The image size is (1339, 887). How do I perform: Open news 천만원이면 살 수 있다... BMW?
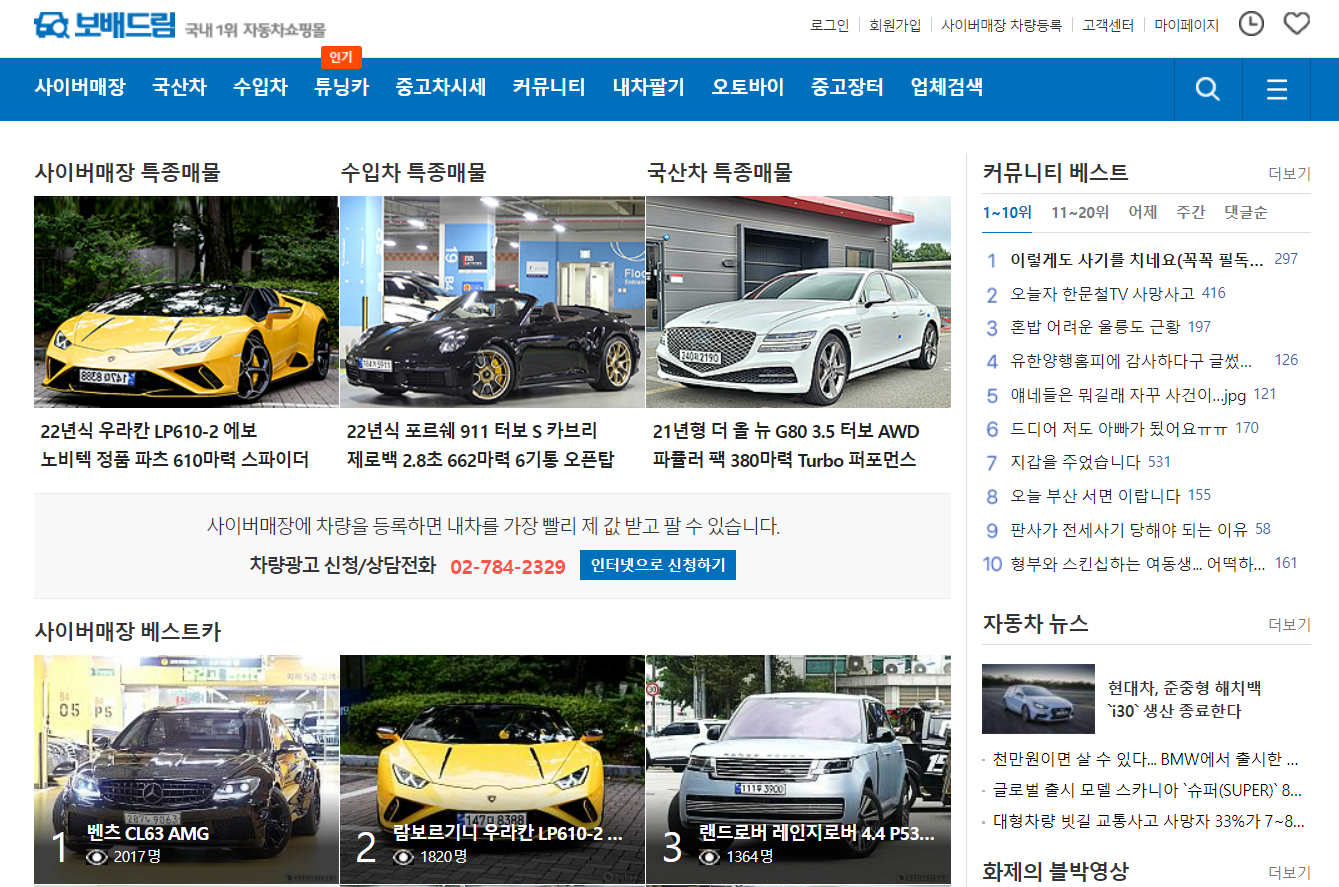point(1145,759)
